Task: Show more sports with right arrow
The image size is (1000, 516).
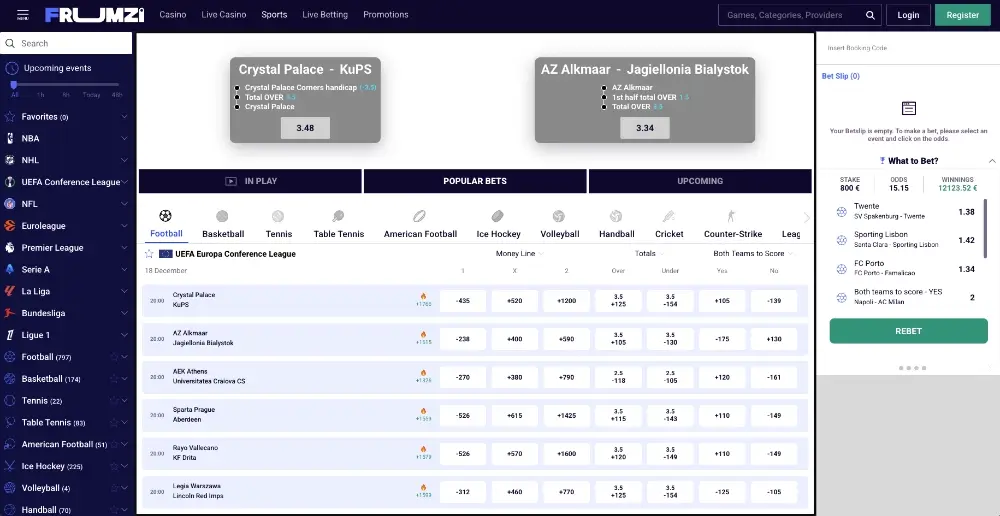Action: pos(807,218)
